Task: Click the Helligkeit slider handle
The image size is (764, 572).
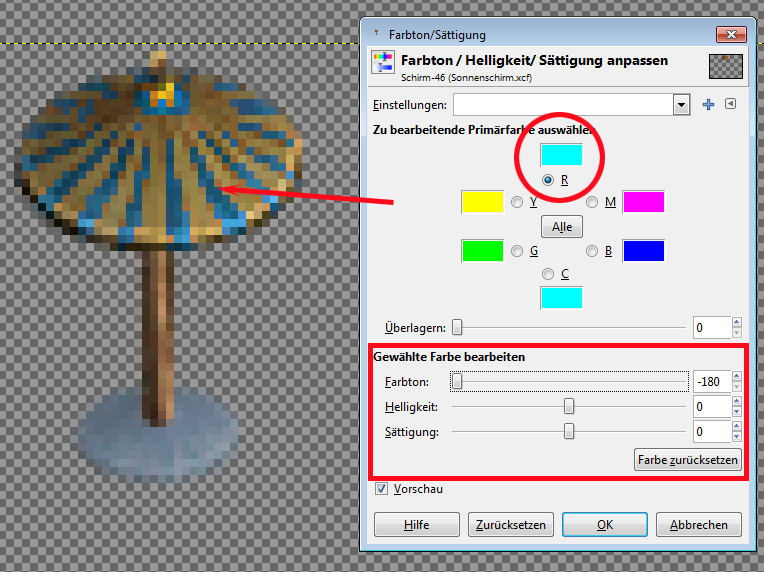Action: [569, 406]
